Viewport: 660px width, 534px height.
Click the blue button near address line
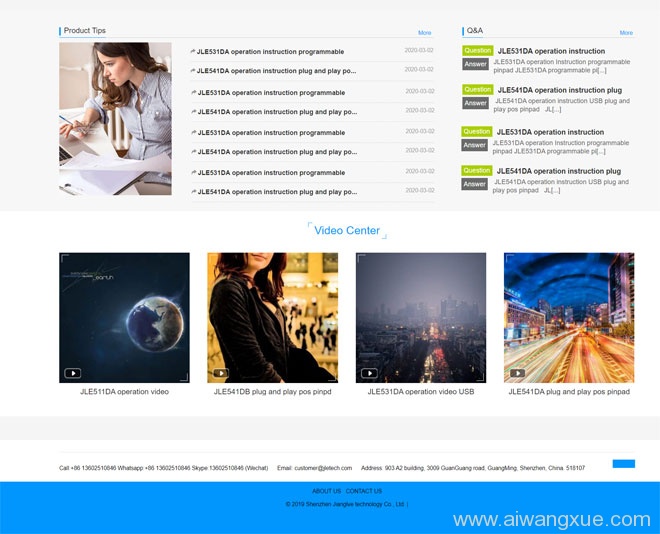pyautogui.click(x=623, y=464)
